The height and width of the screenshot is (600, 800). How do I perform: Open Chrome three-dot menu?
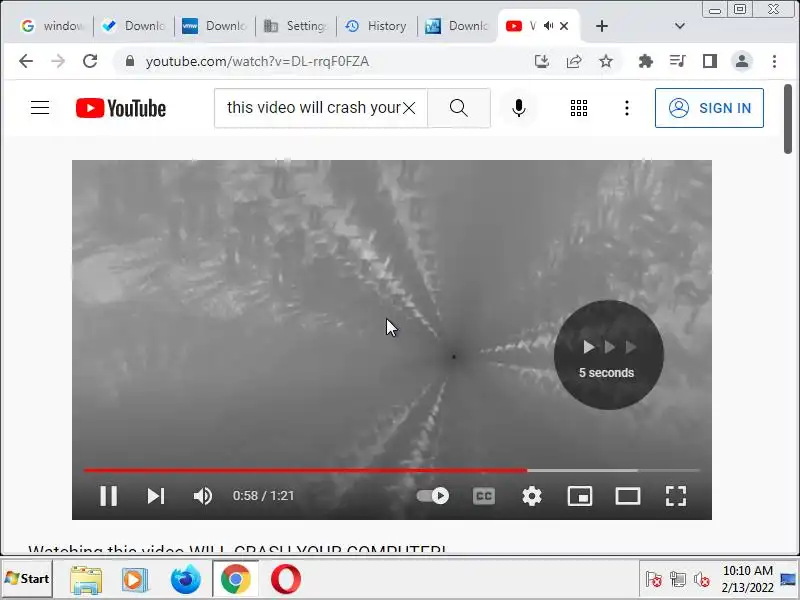[x=774, y=61]
